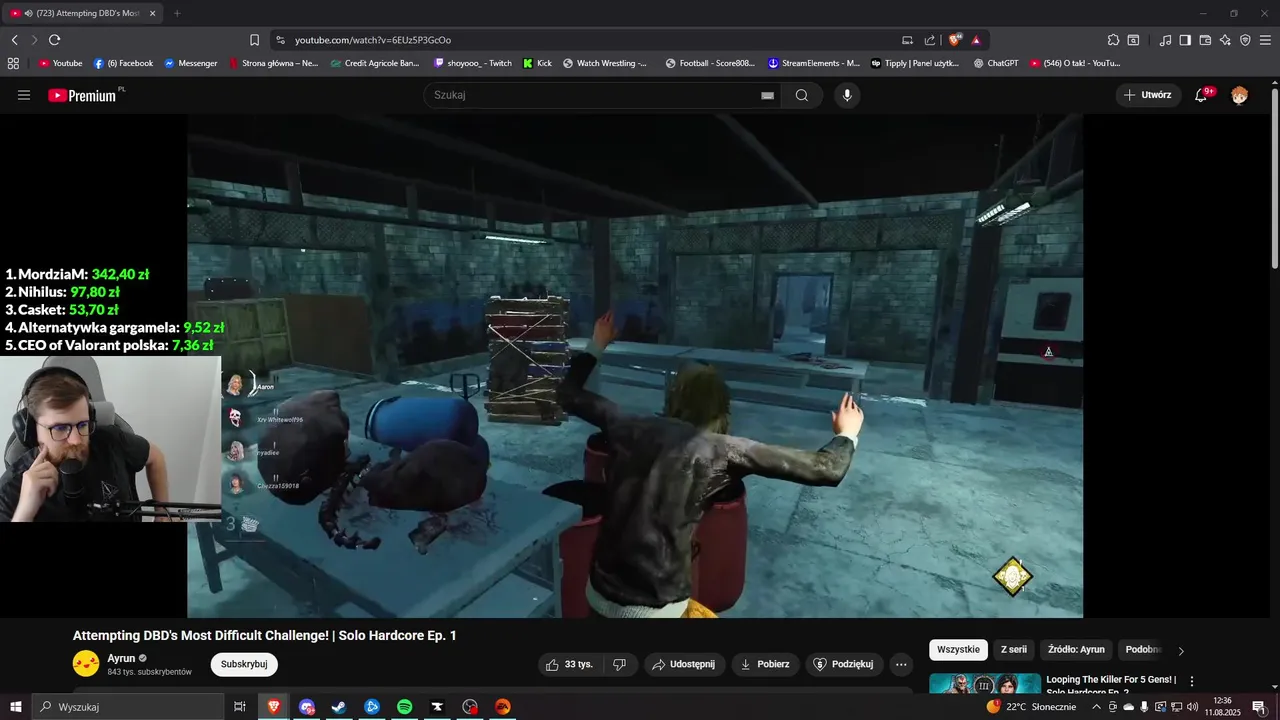Click Pobierz download button
The image size is (1280, 720).
[765, 664]
